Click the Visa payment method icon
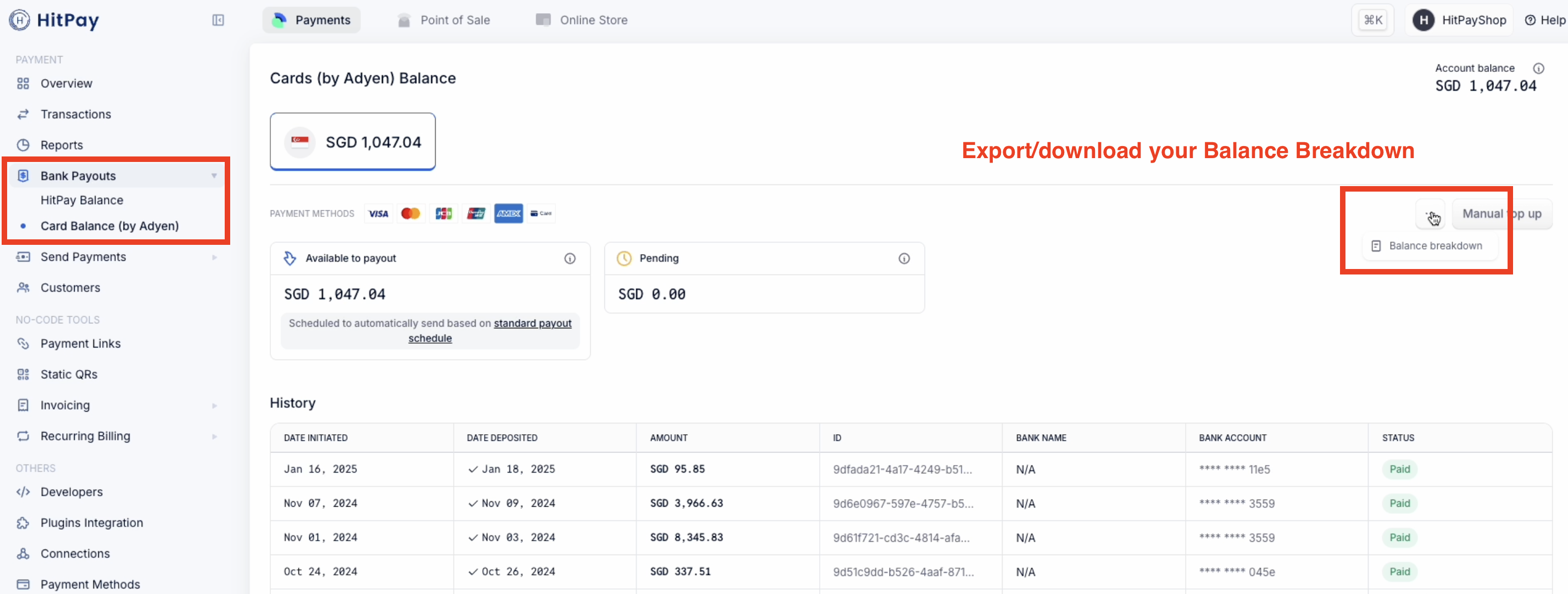The width and height of the screenshot is (1568, 594). pos(378,214)
